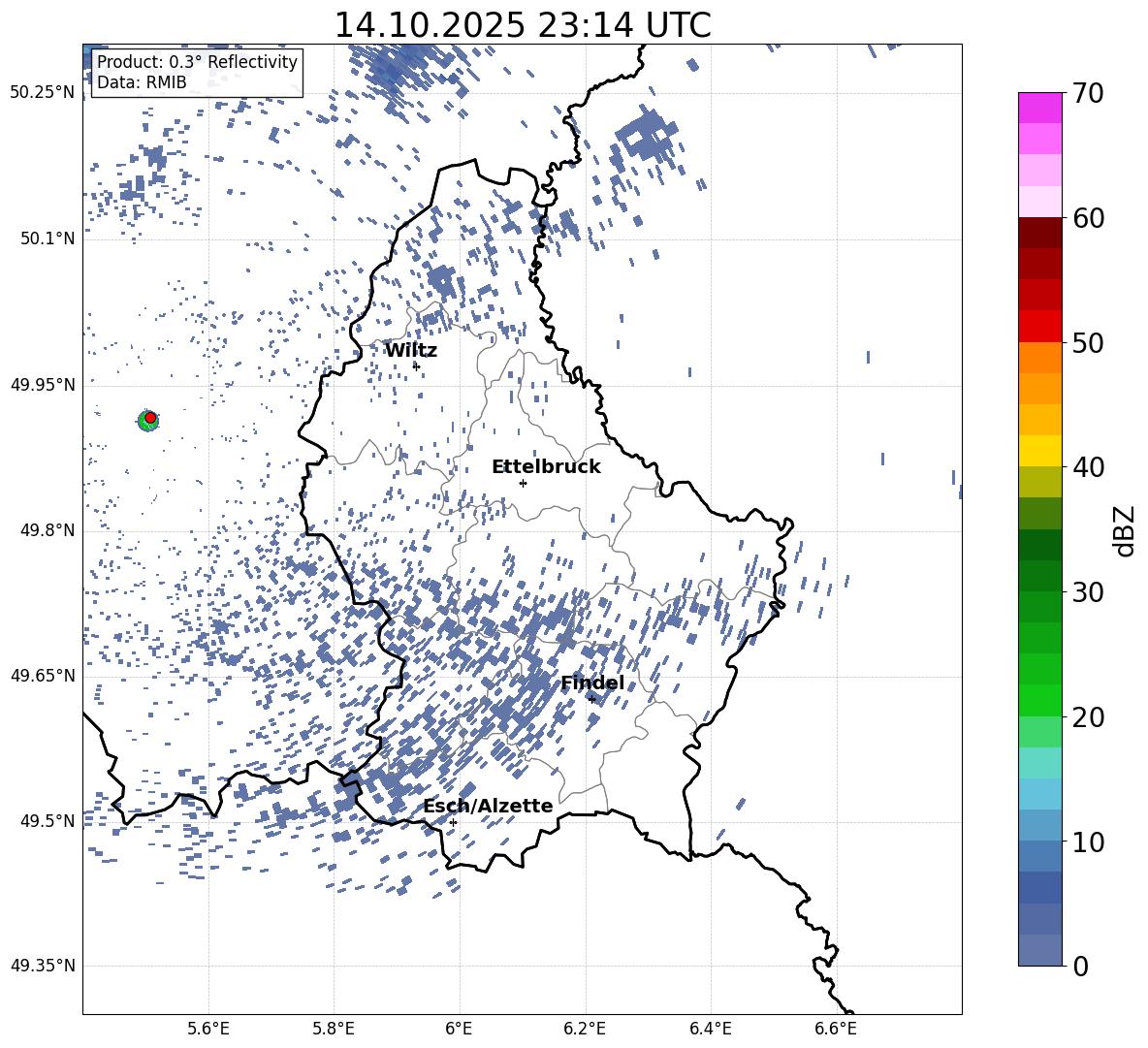Click the 49.5°N latitude label
This screenshot has width=1148, height=1048.
[x=48, y=820]
